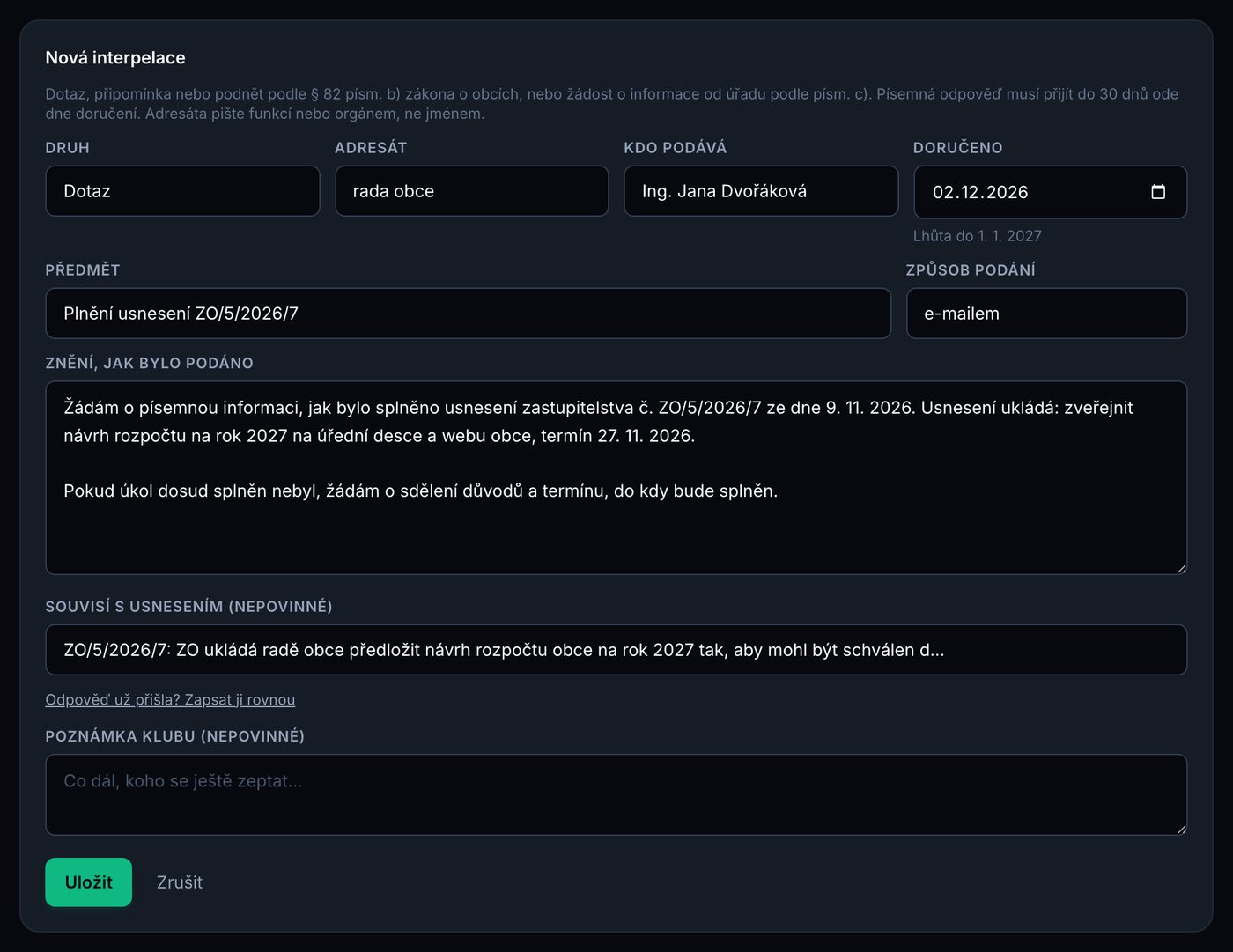Click the Předmět input field
The width and height of the screenshot is (1233, 952).
click(468, 314)
